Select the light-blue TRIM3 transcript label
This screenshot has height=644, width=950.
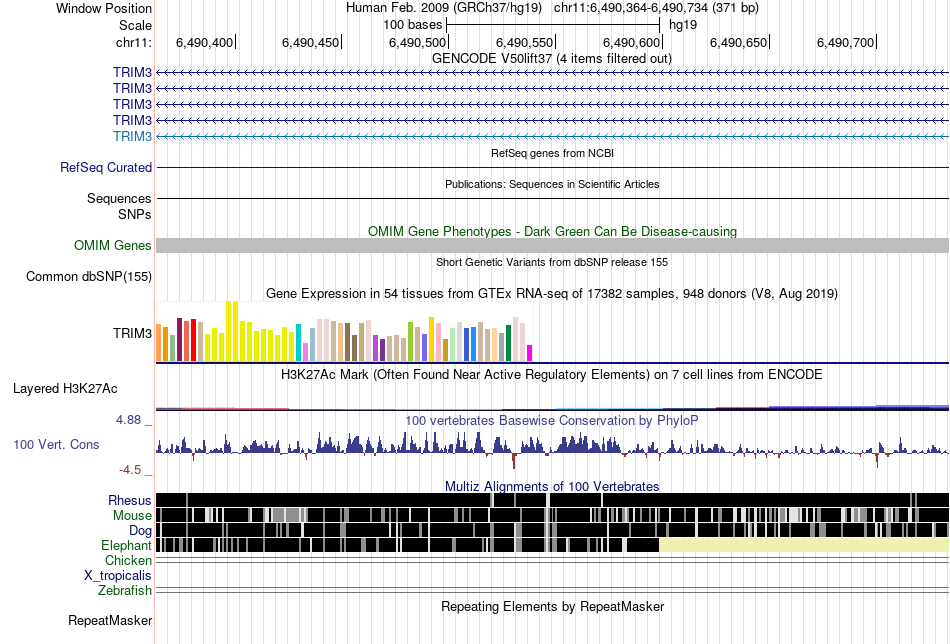click(132, 136)
